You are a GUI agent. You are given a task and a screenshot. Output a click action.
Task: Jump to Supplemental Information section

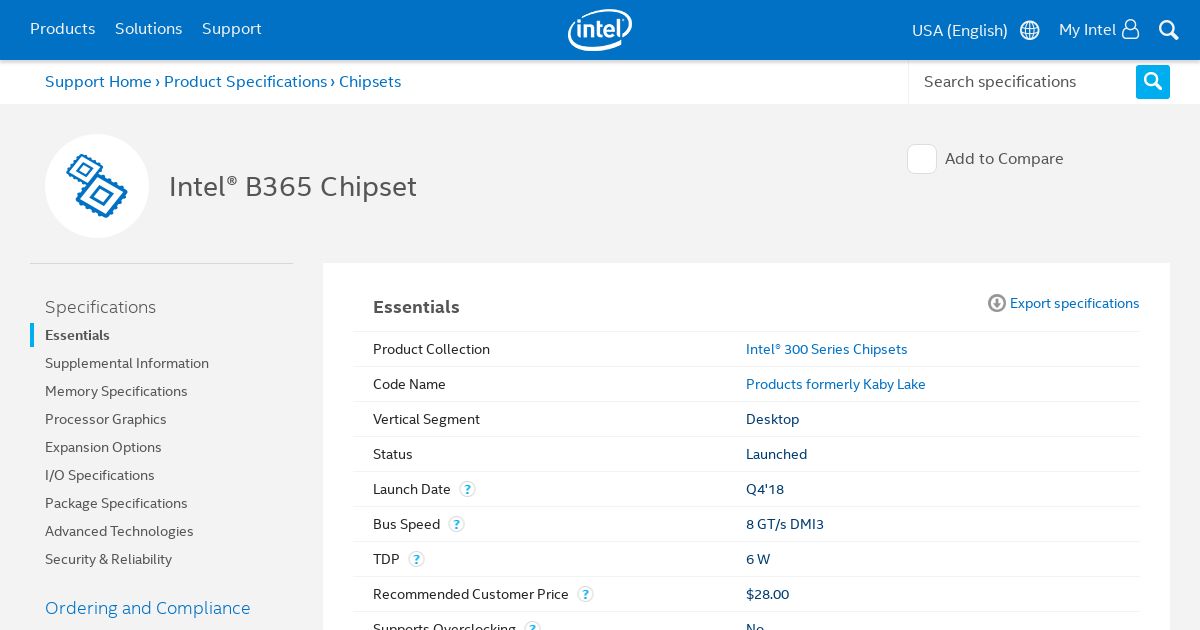[127, 363]
